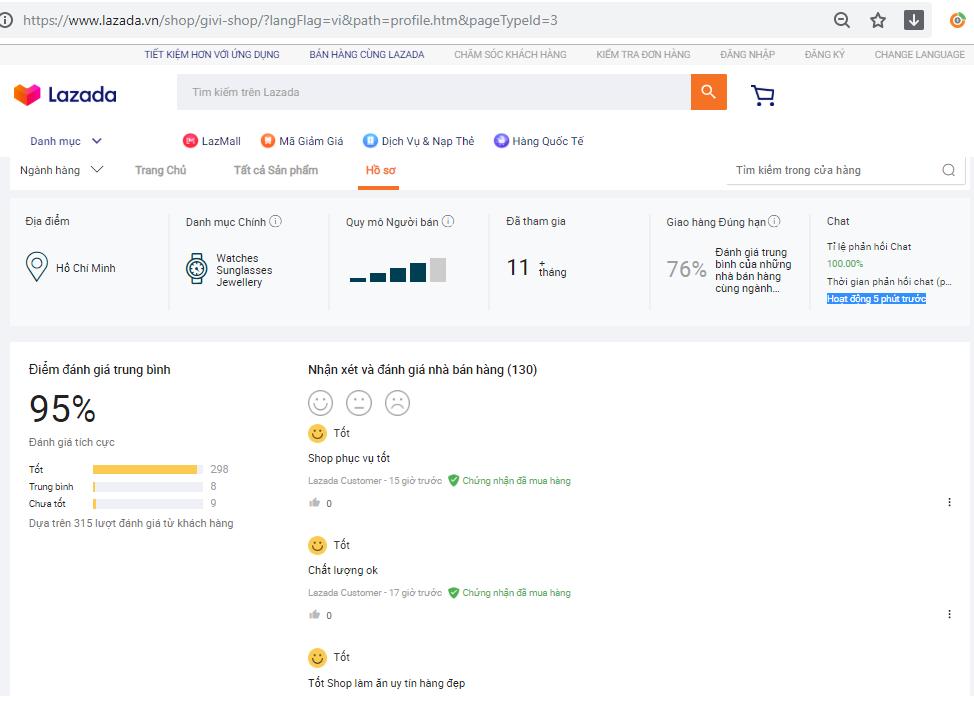
Task: Open Chăm sóc khách hàng
Action: [510, 55]
